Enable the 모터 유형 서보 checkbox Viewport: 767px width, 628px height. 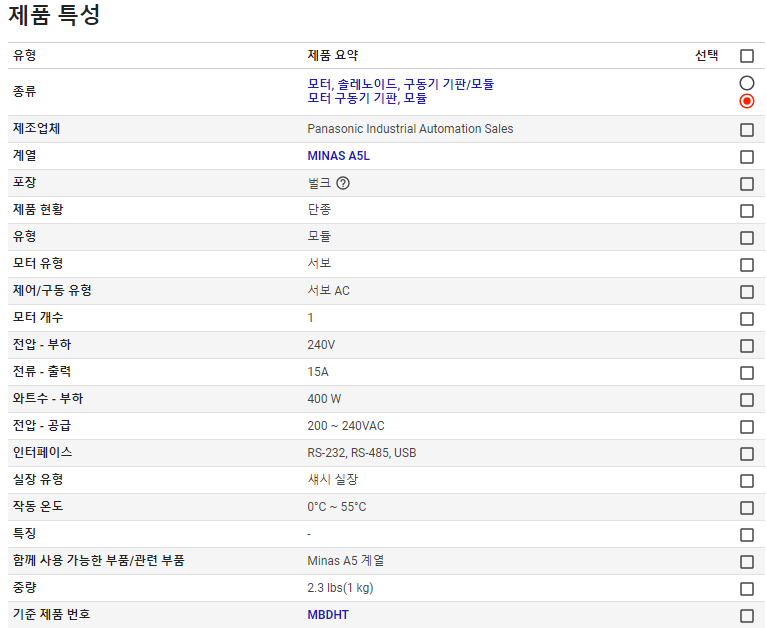coord(746,265)
